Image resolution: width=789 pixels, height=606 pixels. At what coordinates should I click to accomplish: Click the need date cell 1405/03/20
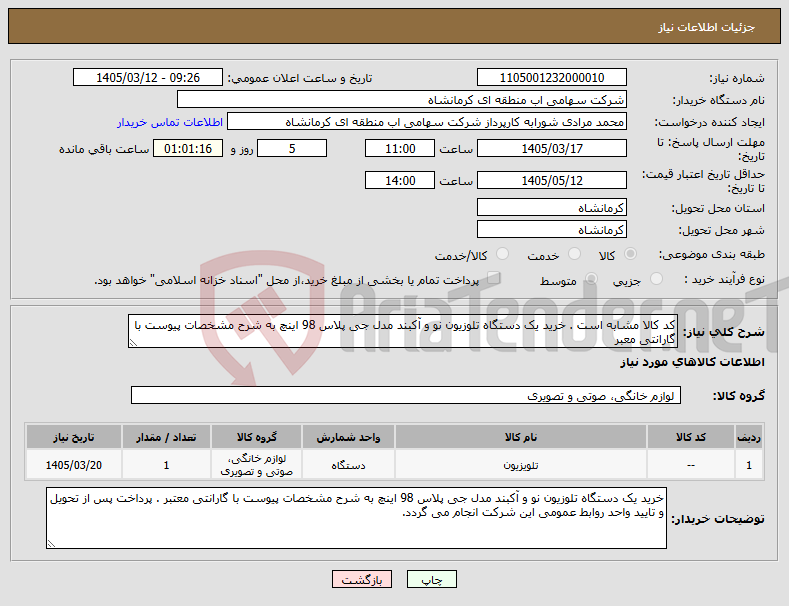coord(73,465)
